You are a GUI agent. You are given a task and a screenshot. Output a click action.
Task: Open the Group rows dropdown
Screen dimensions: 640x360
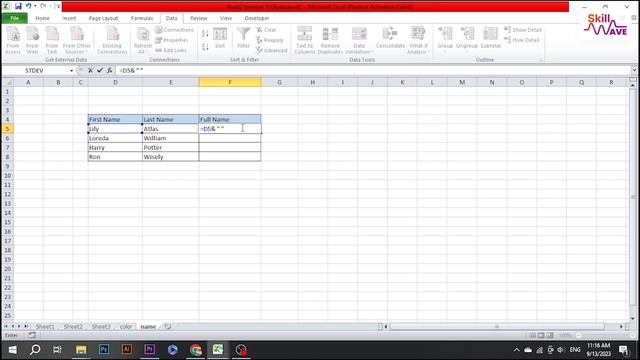click(x=445, y=39)
